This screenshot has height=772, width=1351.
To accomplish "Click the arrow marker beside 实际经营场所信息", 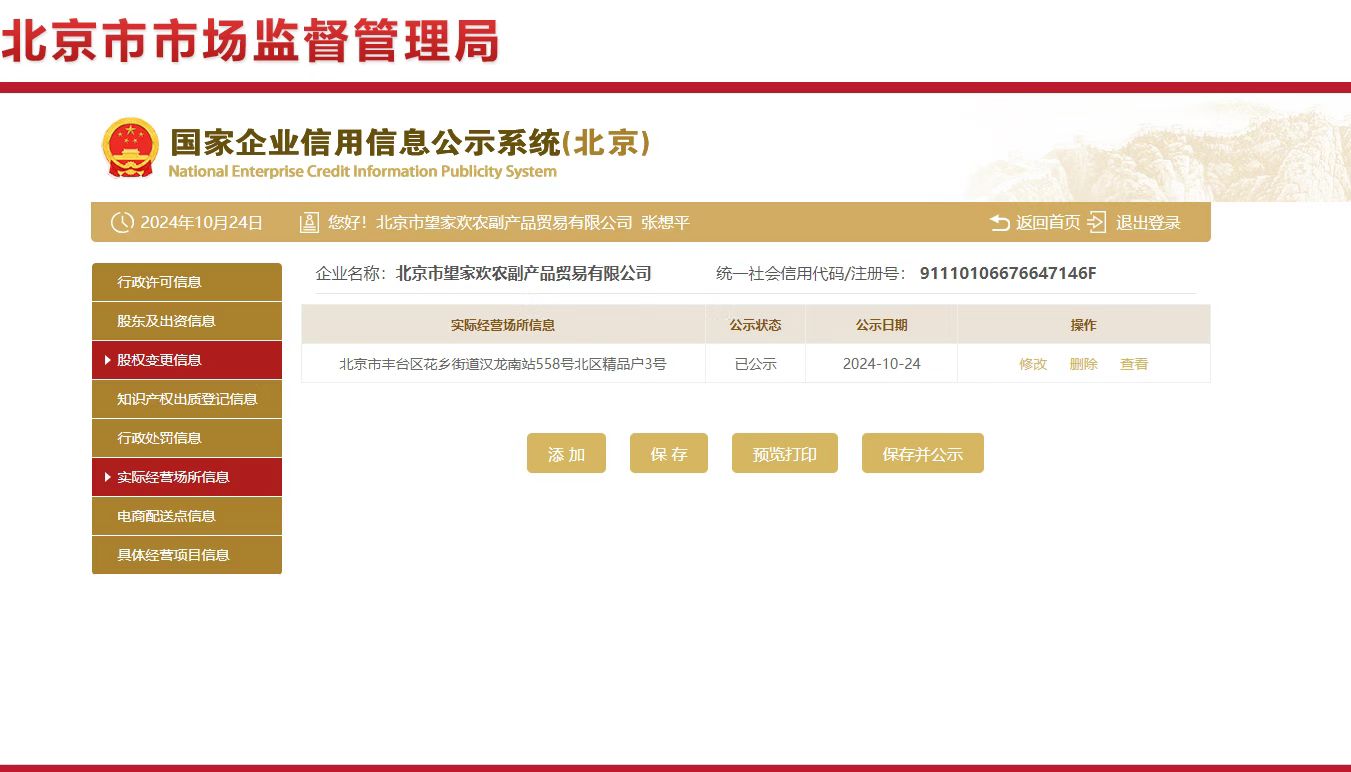I will 107,477.
